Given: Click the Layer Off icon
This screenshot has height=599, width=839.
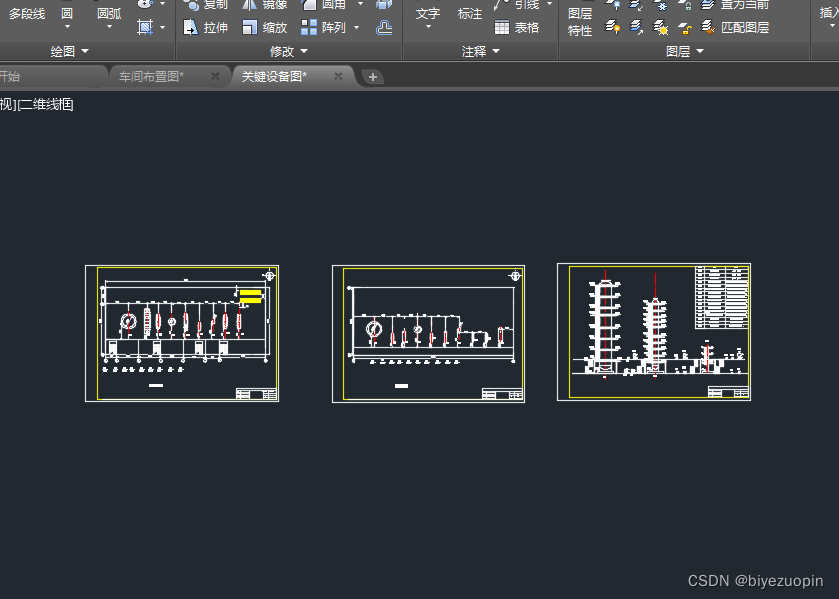Looking at the screenshot, I should [613, 5].
